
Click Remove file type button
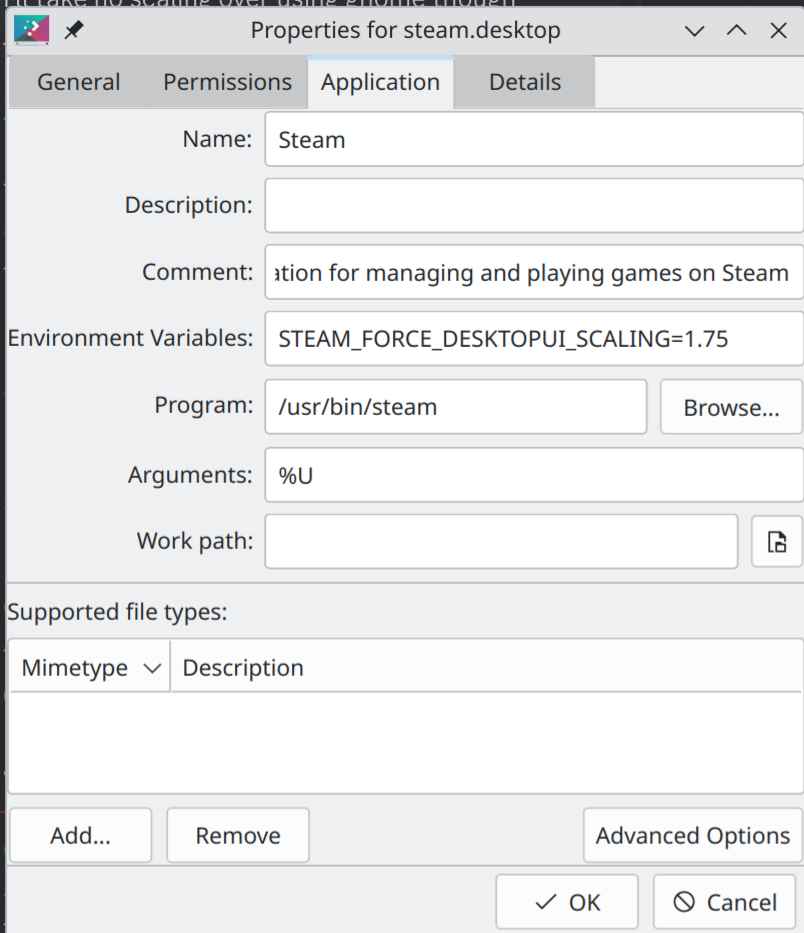(238, 835)
